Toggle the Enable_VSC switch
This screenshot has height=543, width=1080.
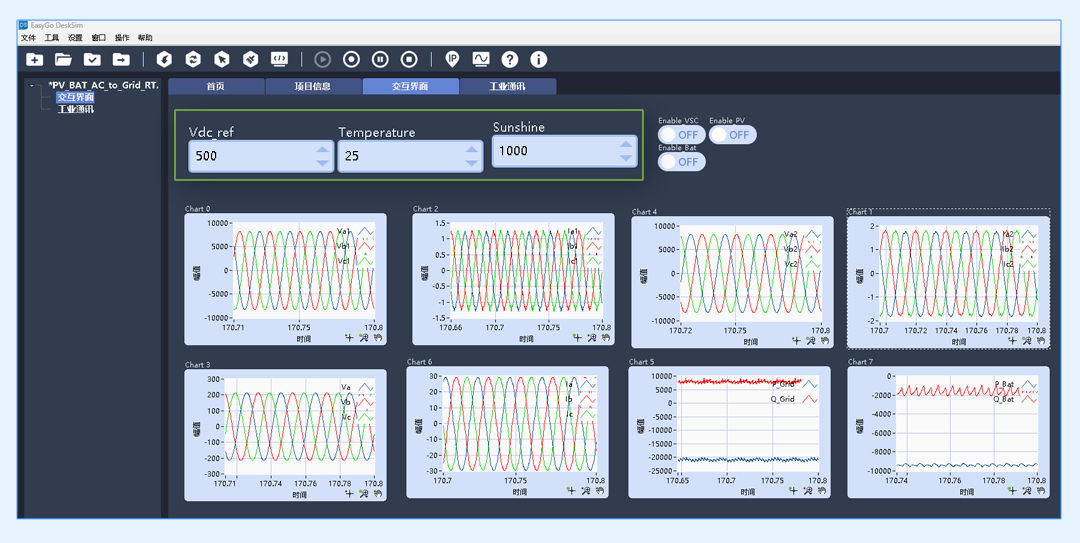tap(682, 135)
